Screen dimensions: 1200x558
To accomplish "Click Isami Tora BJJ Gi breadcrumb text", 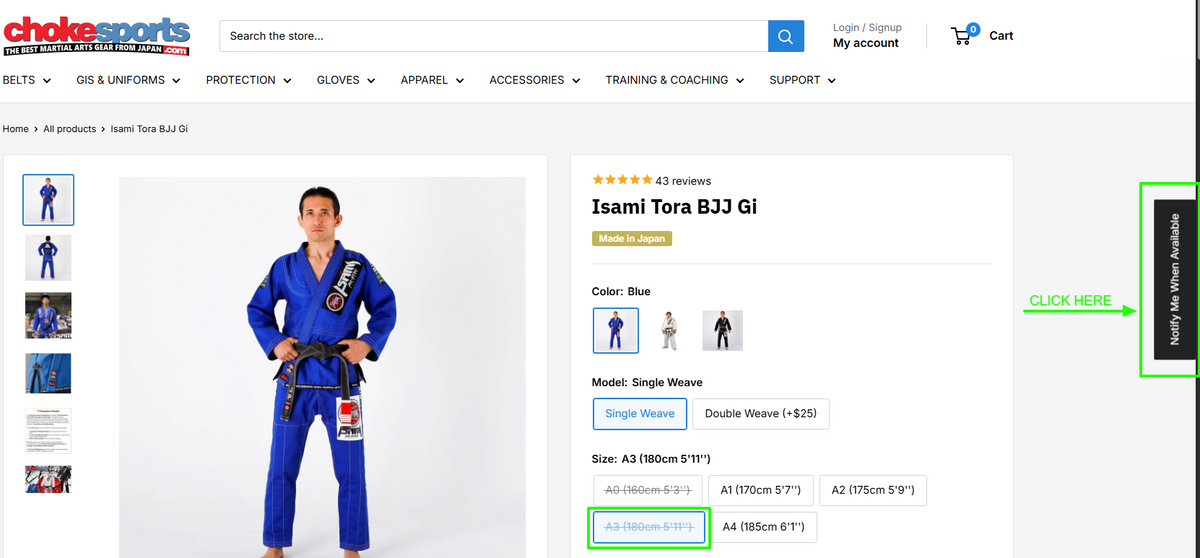I will point(149,129).
